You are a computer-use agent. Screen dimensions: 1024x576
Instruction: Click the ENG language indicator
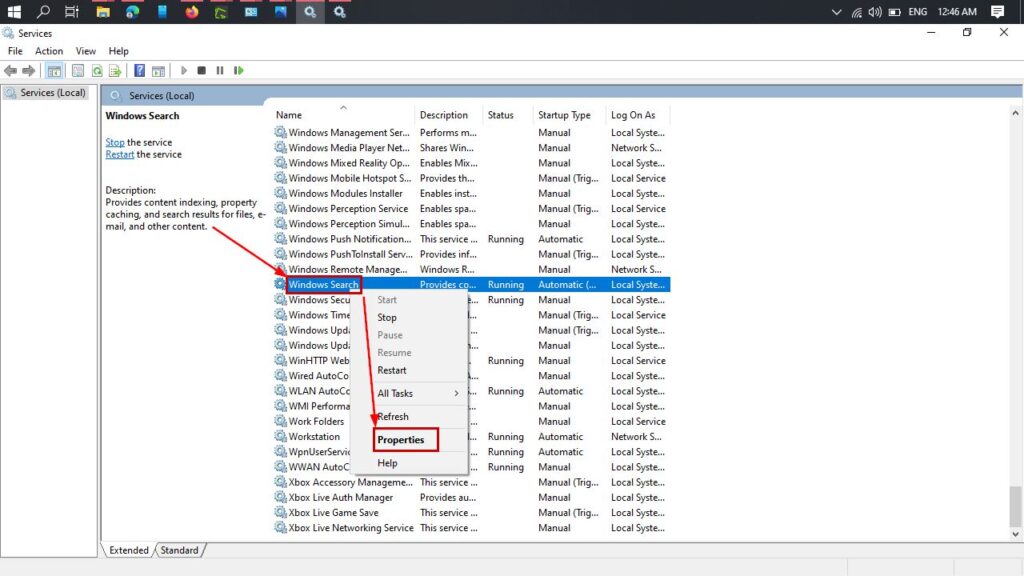918,12
